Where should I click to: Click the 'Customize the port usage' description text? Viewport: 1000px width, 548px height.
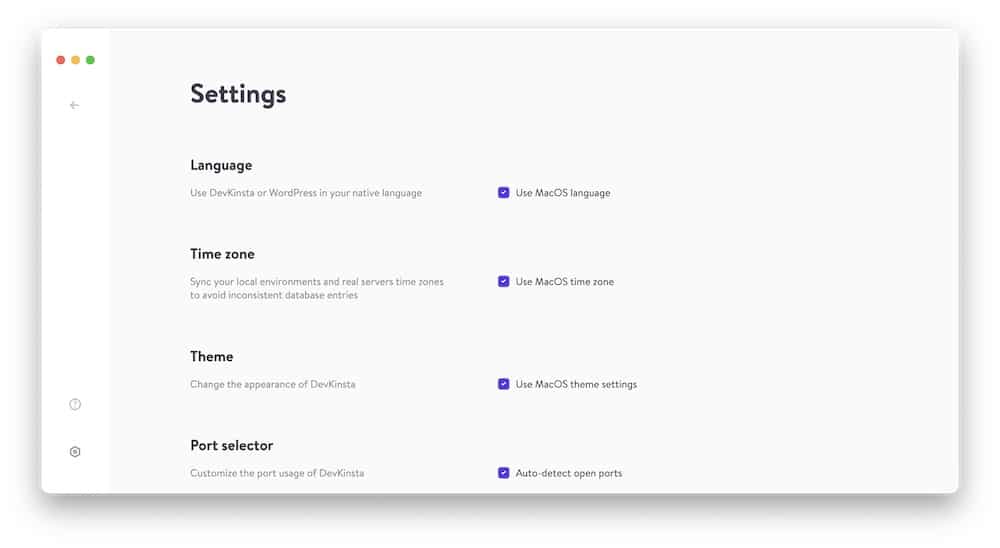point(277,473)
